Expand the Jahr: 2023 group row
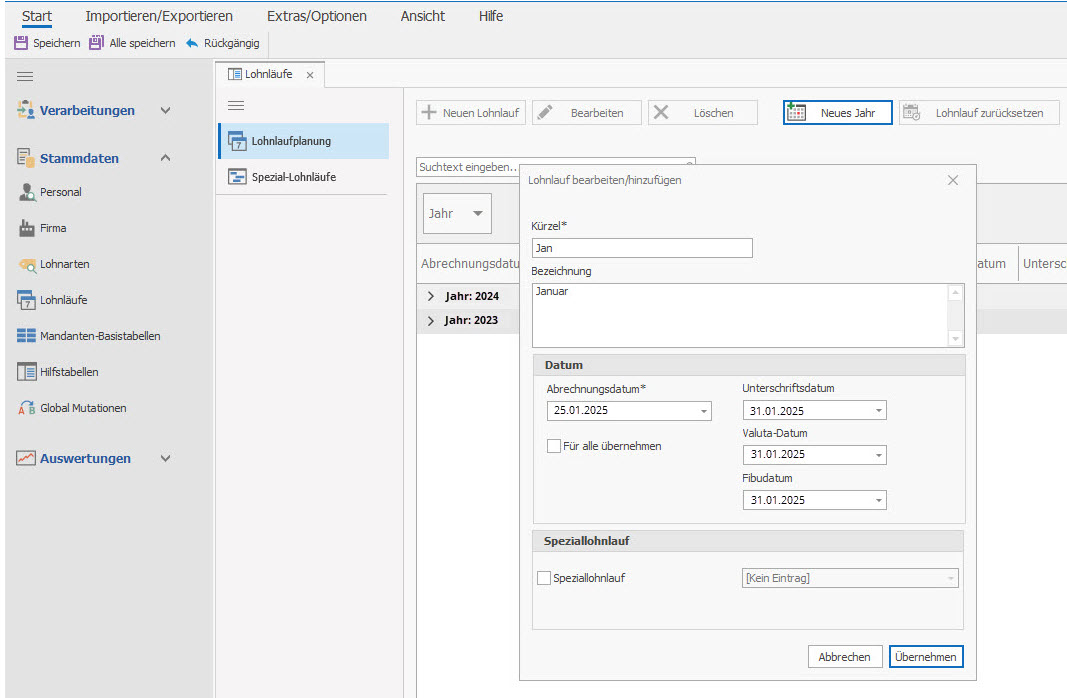Screen dimensions: 1067x698 (431, 320)
